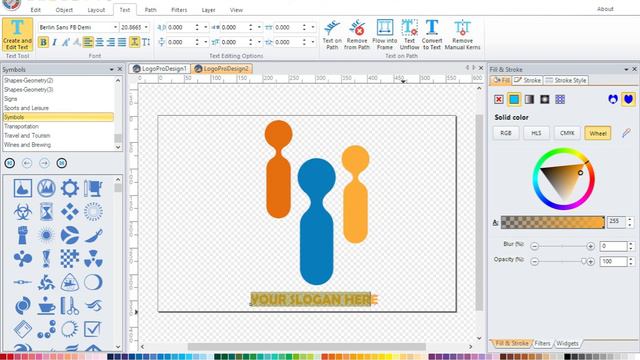Toggle Bold formatting
Viewport: 640px width, 360px height.
(43, 42)
